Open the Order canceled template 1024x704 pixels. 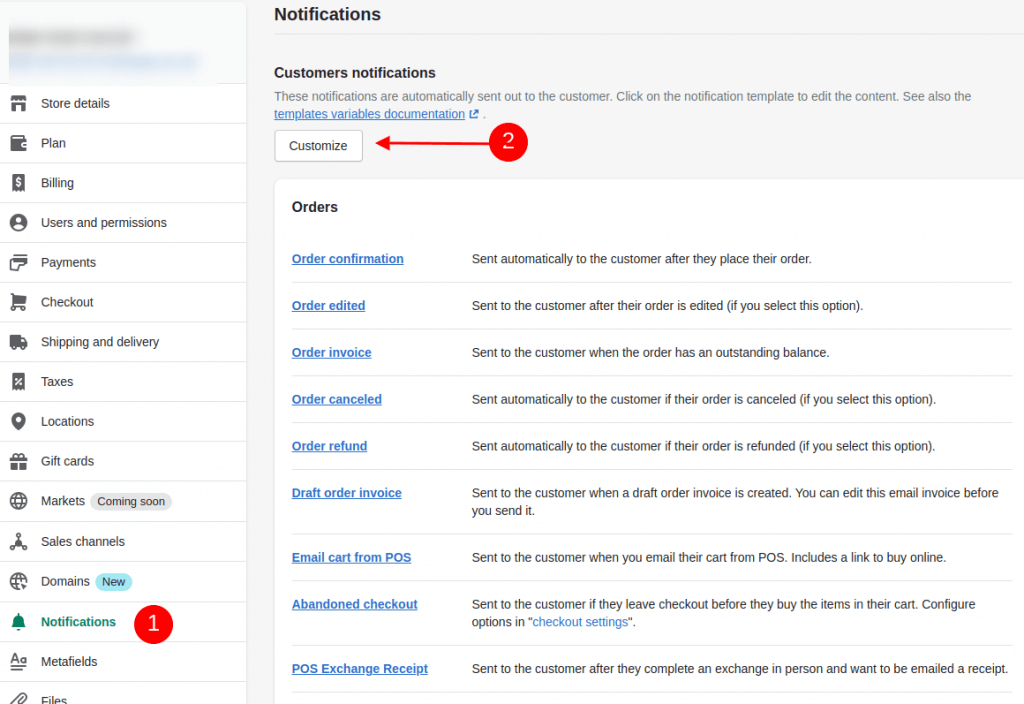(336, 399)
